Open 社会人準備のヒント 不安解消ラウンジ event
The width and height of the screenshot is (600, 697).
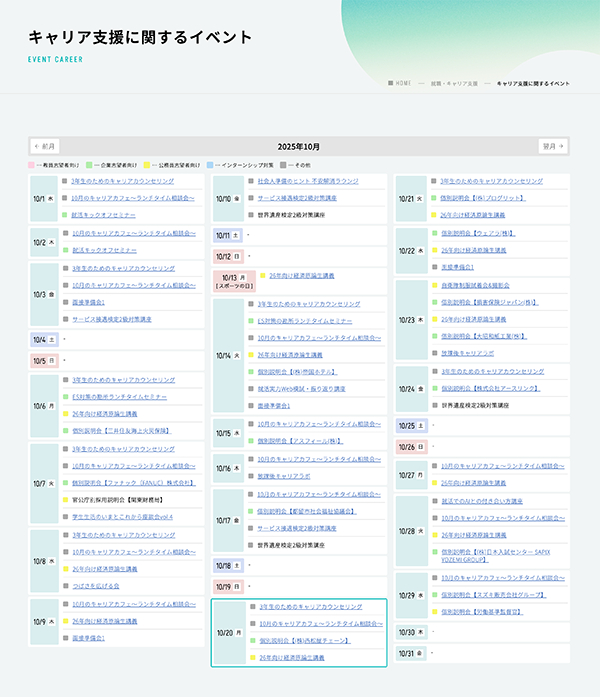tap(307, 182)
